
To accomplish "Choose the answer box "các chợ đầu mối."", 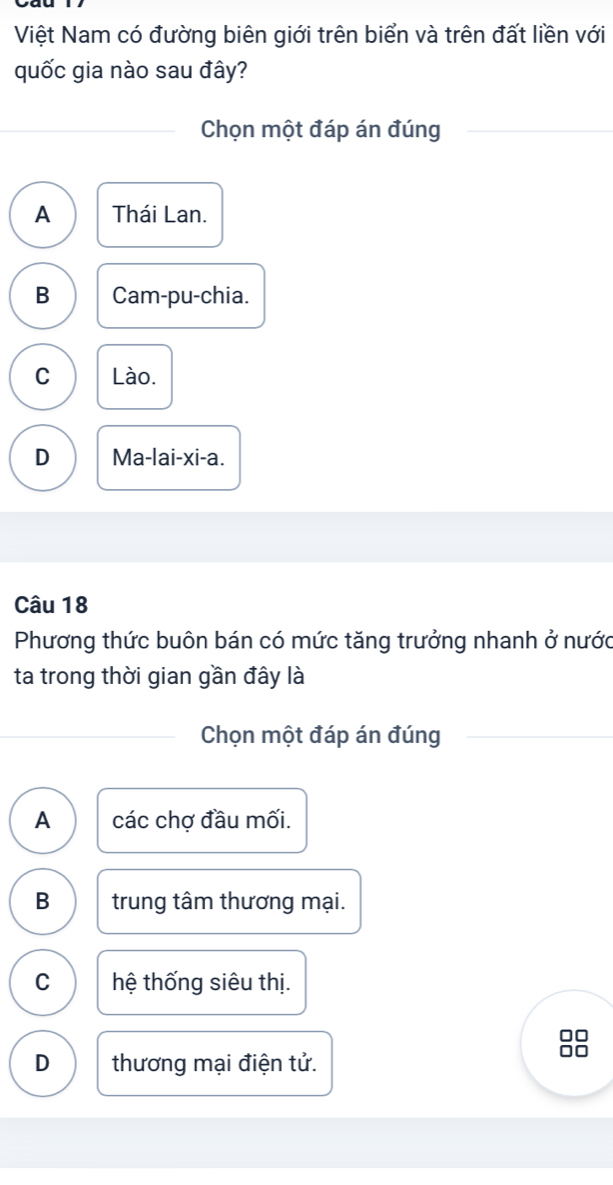I will click(x=202, y=820).
